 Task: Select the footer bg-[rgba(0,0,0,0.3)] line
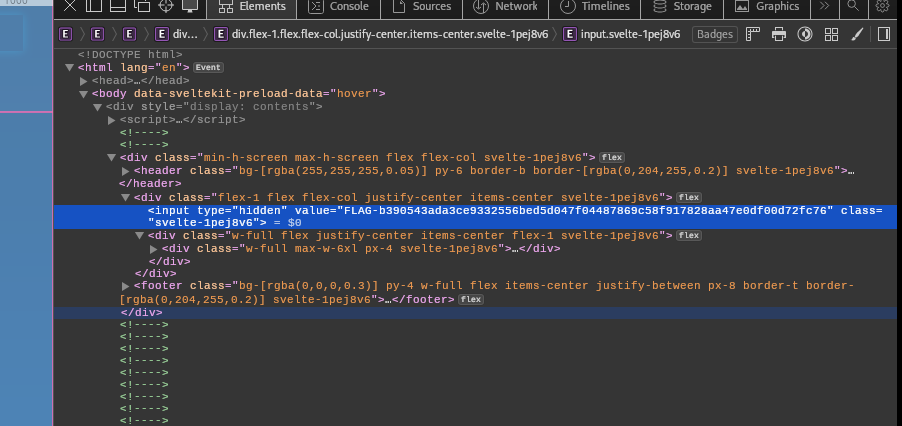point(487,293)
